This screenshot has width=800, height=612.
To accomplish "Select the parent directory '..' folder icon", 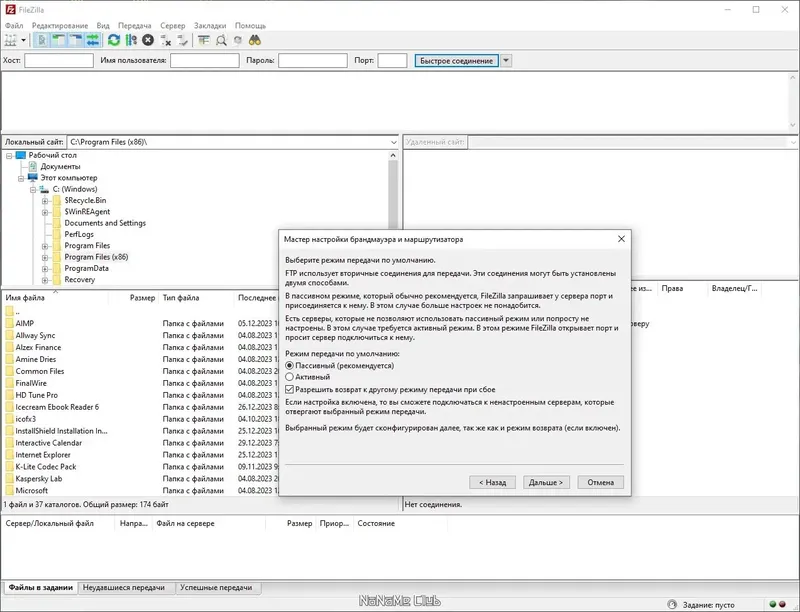I will point(9,311).
